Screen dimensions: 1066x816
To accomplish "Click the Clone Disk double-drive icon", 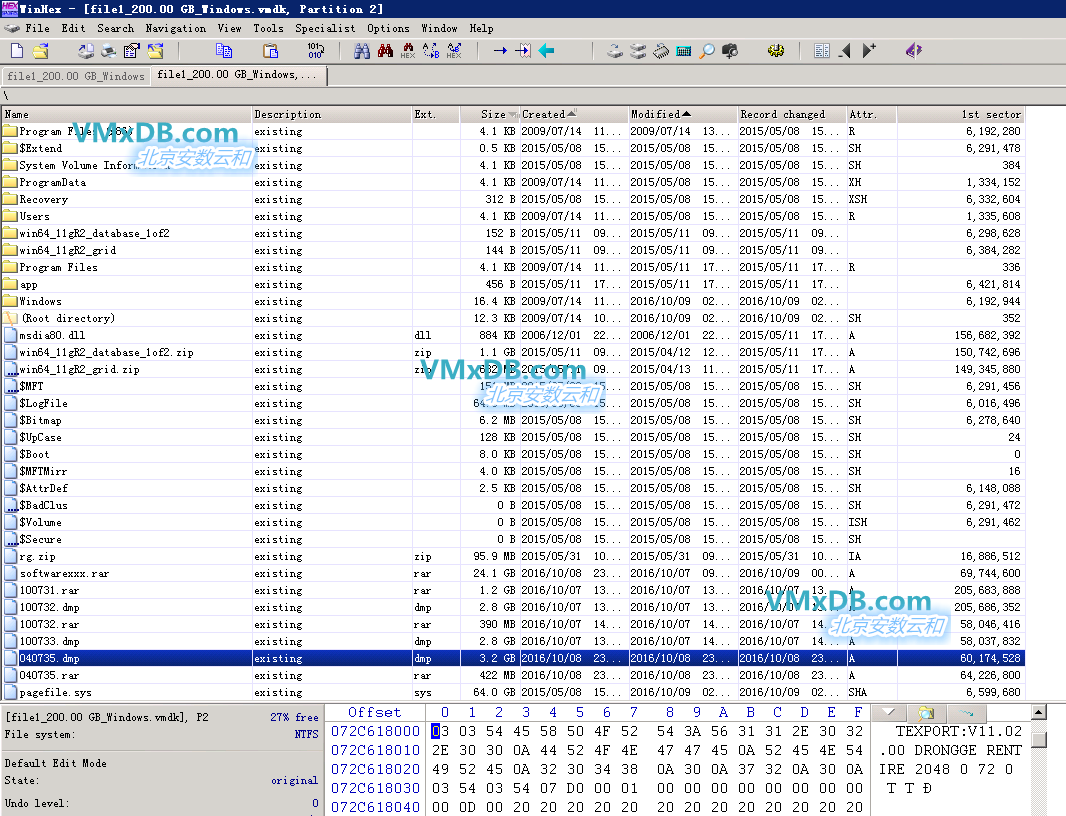I will pos(638,50).
